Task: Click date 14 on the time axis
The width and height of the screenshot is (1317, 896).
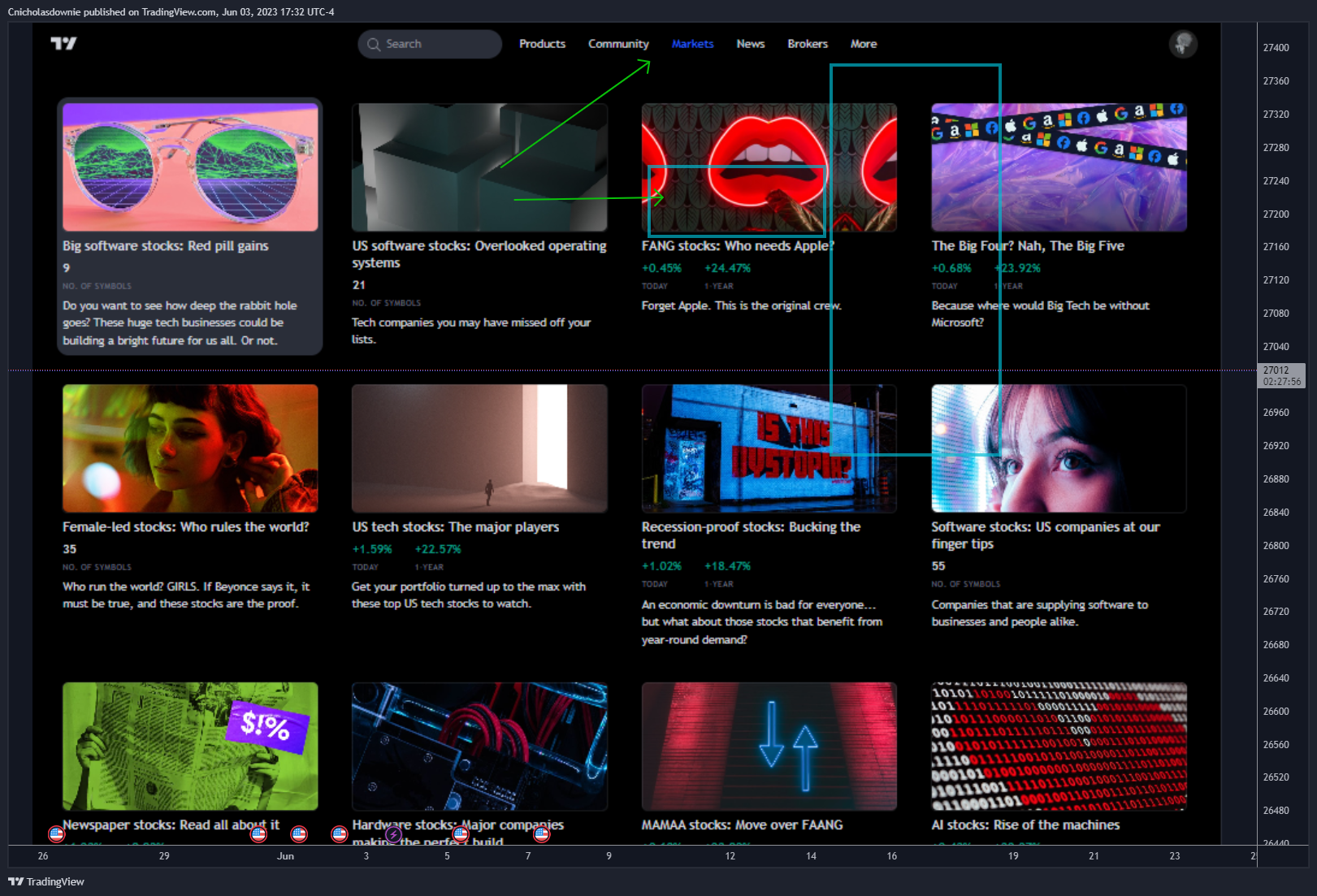Action: point(811,856)
